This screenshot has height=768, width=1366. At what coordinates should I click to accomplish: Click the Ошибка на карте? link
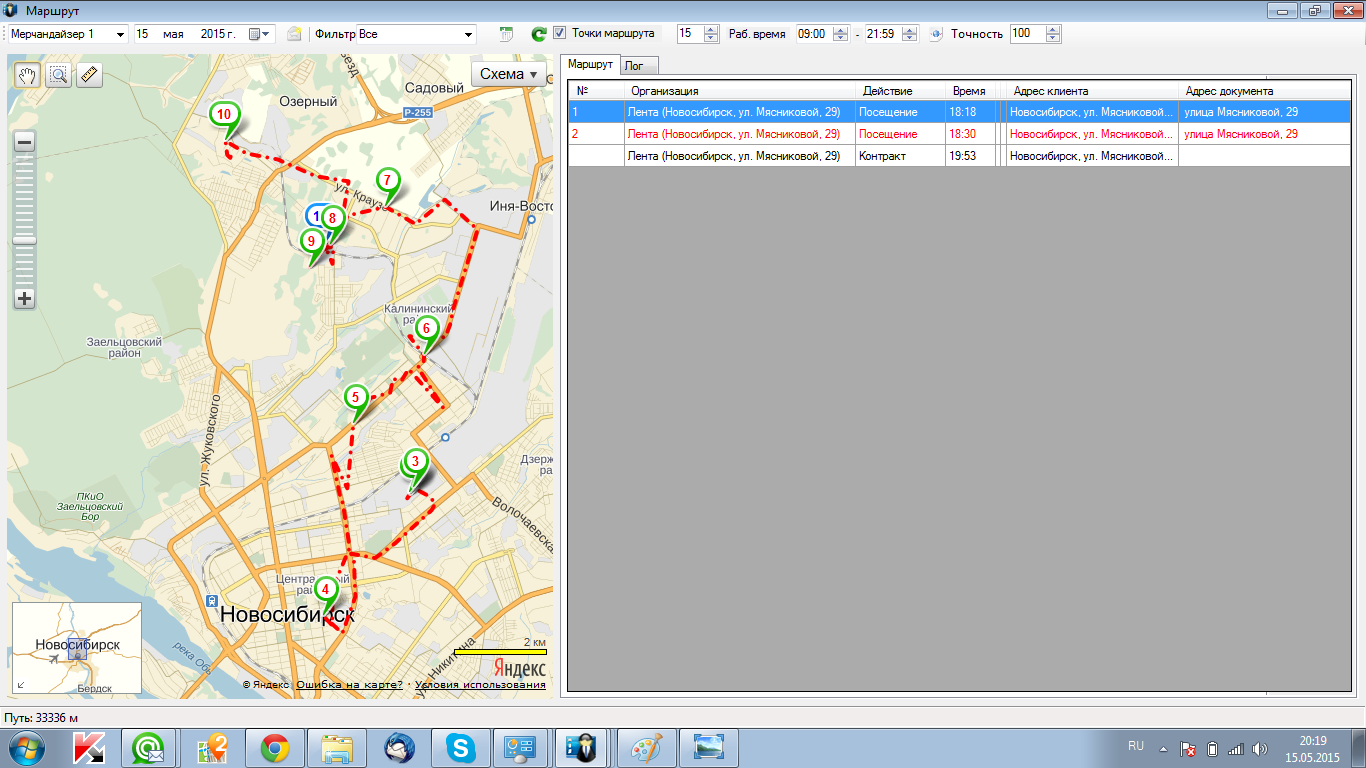pos(350,685)
